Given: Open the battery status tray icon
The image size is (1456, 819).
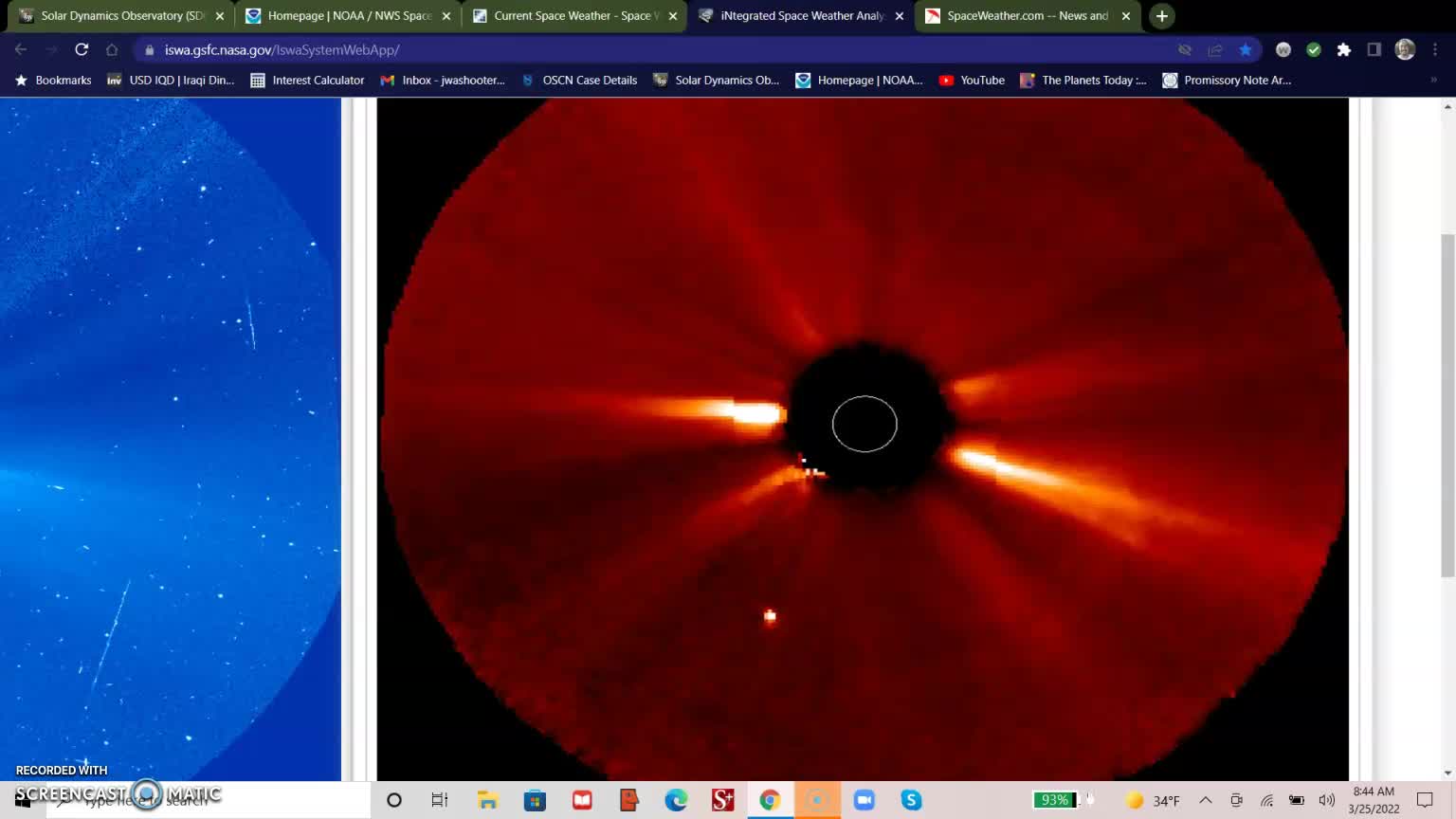Looking at the screenshot, I should (x=1297, y=801).
